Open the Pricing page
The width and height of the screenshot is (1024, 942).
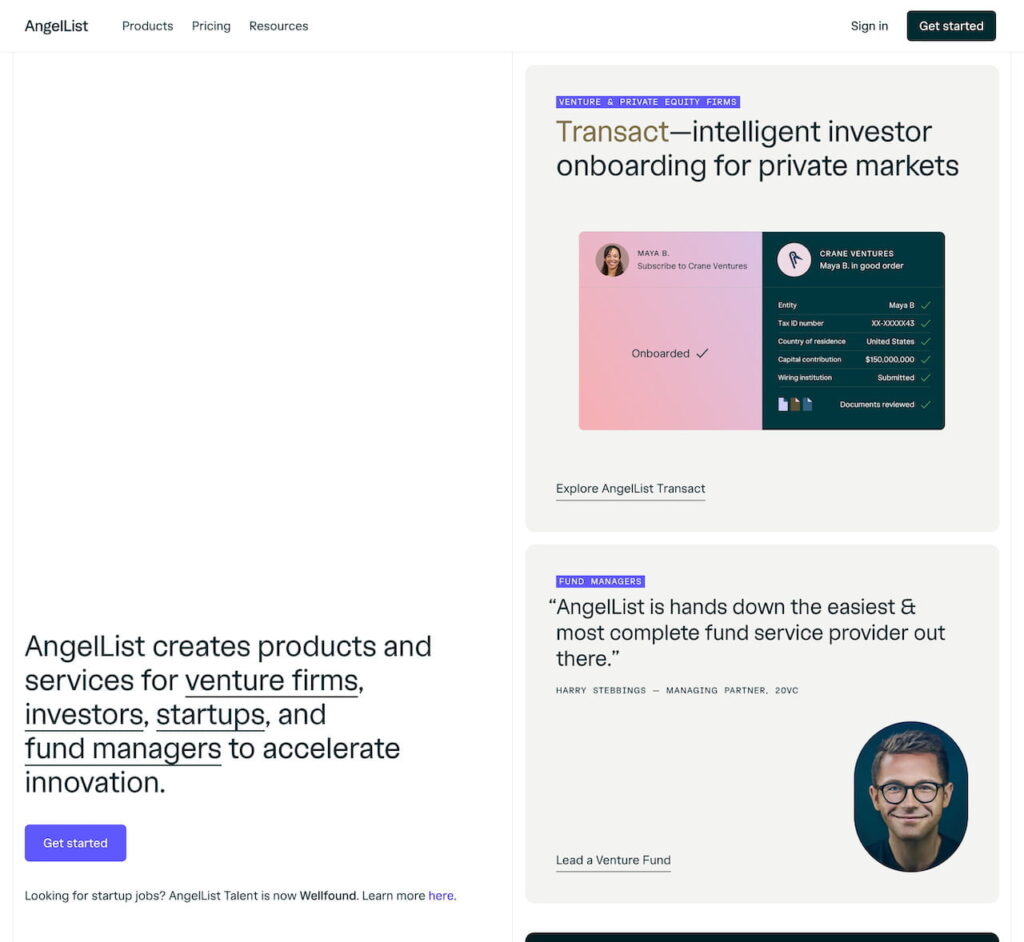click(x=211, y=25)
